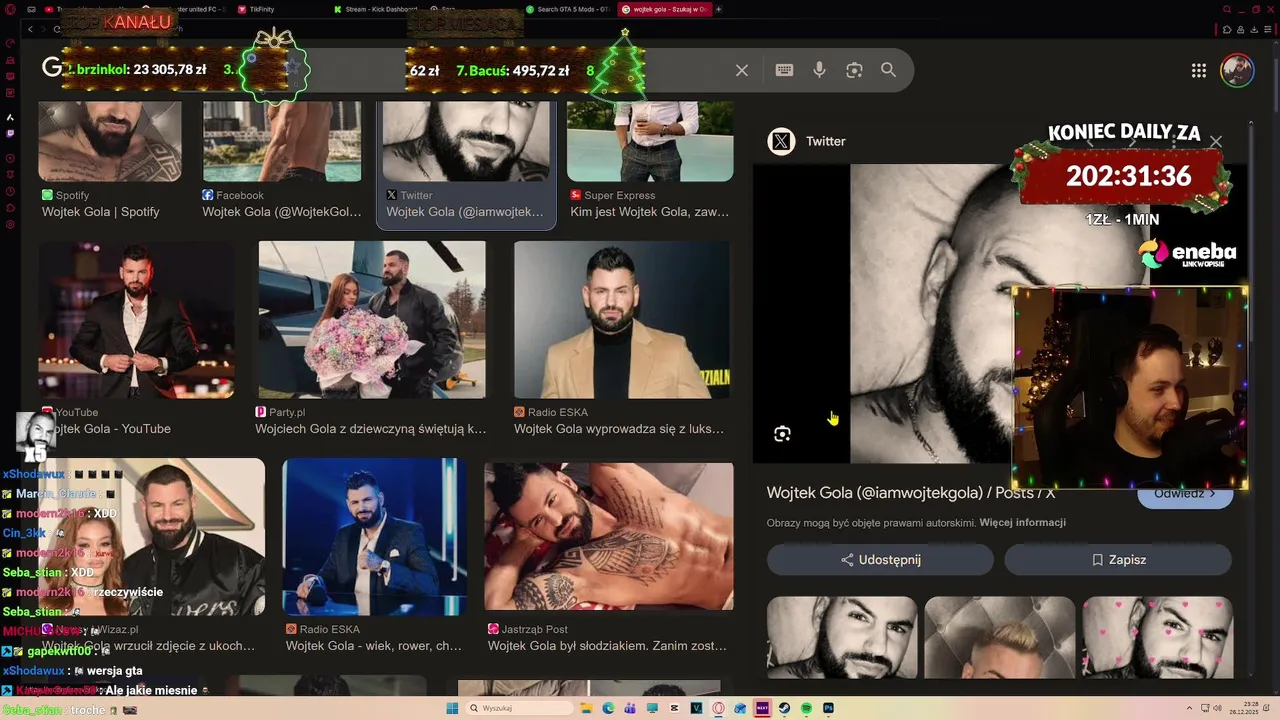This screenshot has width=1280, height=720.
Task: Launch Microsoft Edge from the taskbar
Action: [609, 708]
